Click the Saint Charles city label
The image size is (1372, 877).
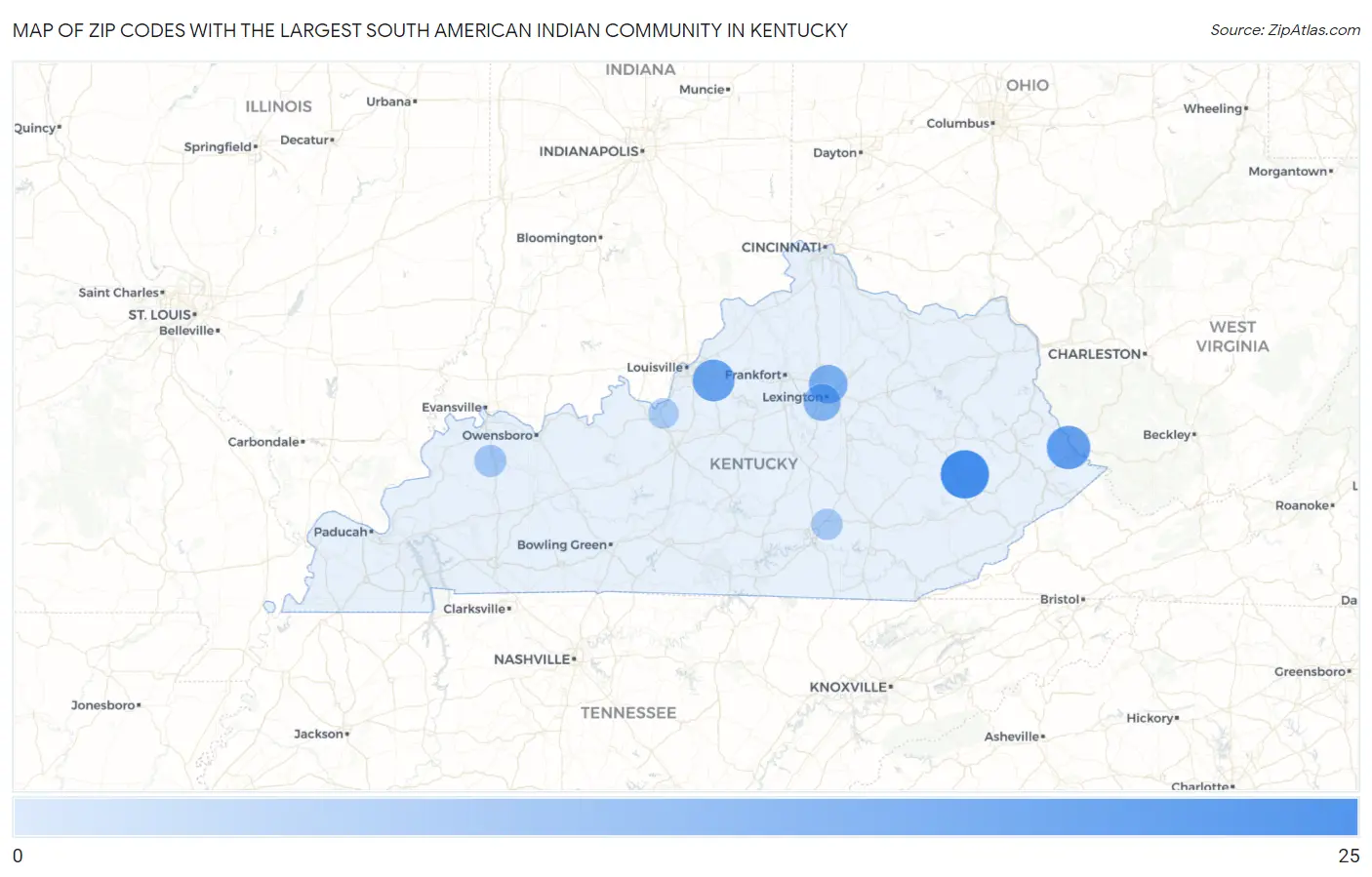[x=119, y=293]
